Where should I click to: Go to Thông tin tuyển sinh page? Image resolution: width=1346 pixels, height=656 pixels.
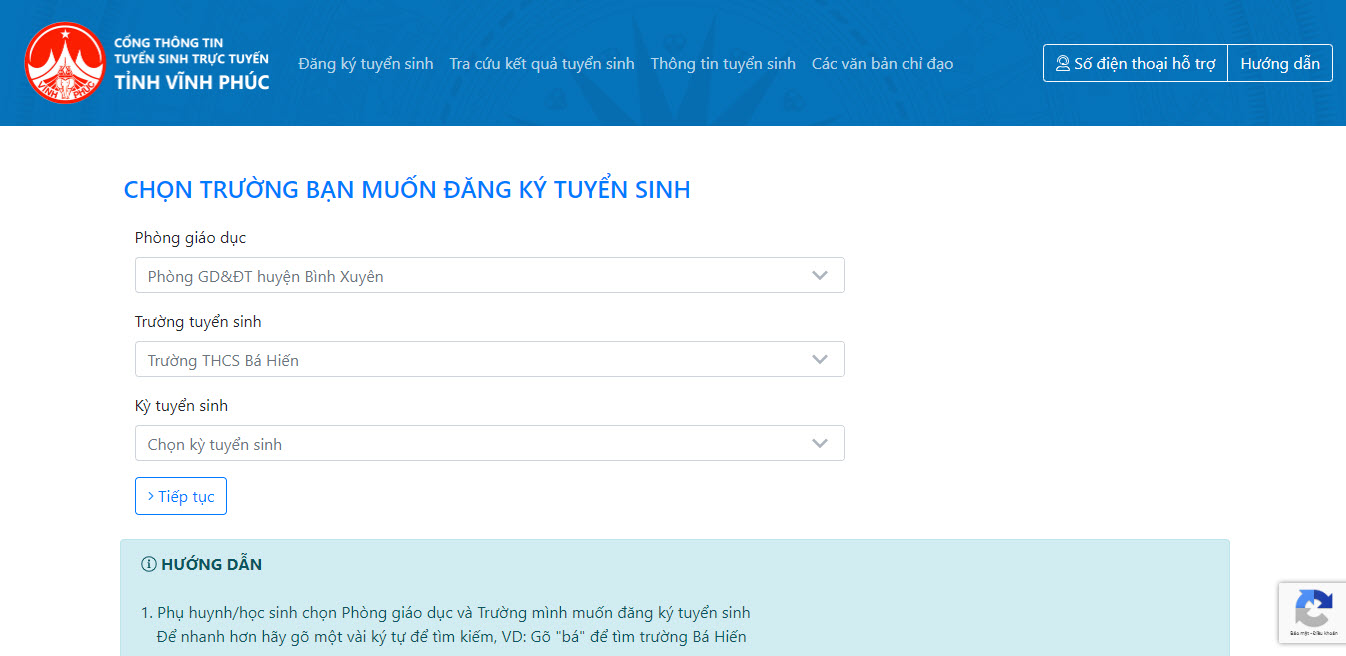pyautogui.click(x=723, y=63)
